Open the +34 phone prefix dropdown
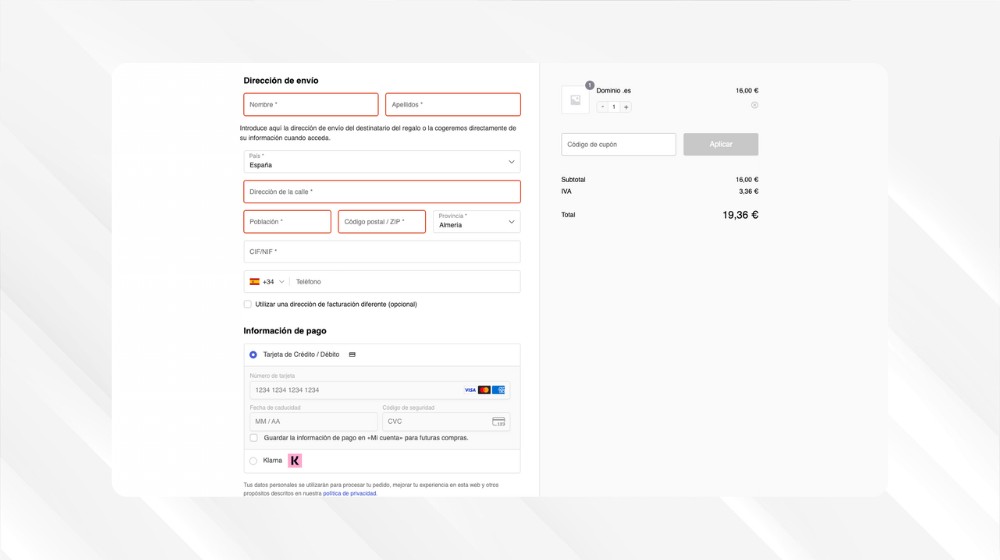 pyautogui.click(x=267, y=281)
